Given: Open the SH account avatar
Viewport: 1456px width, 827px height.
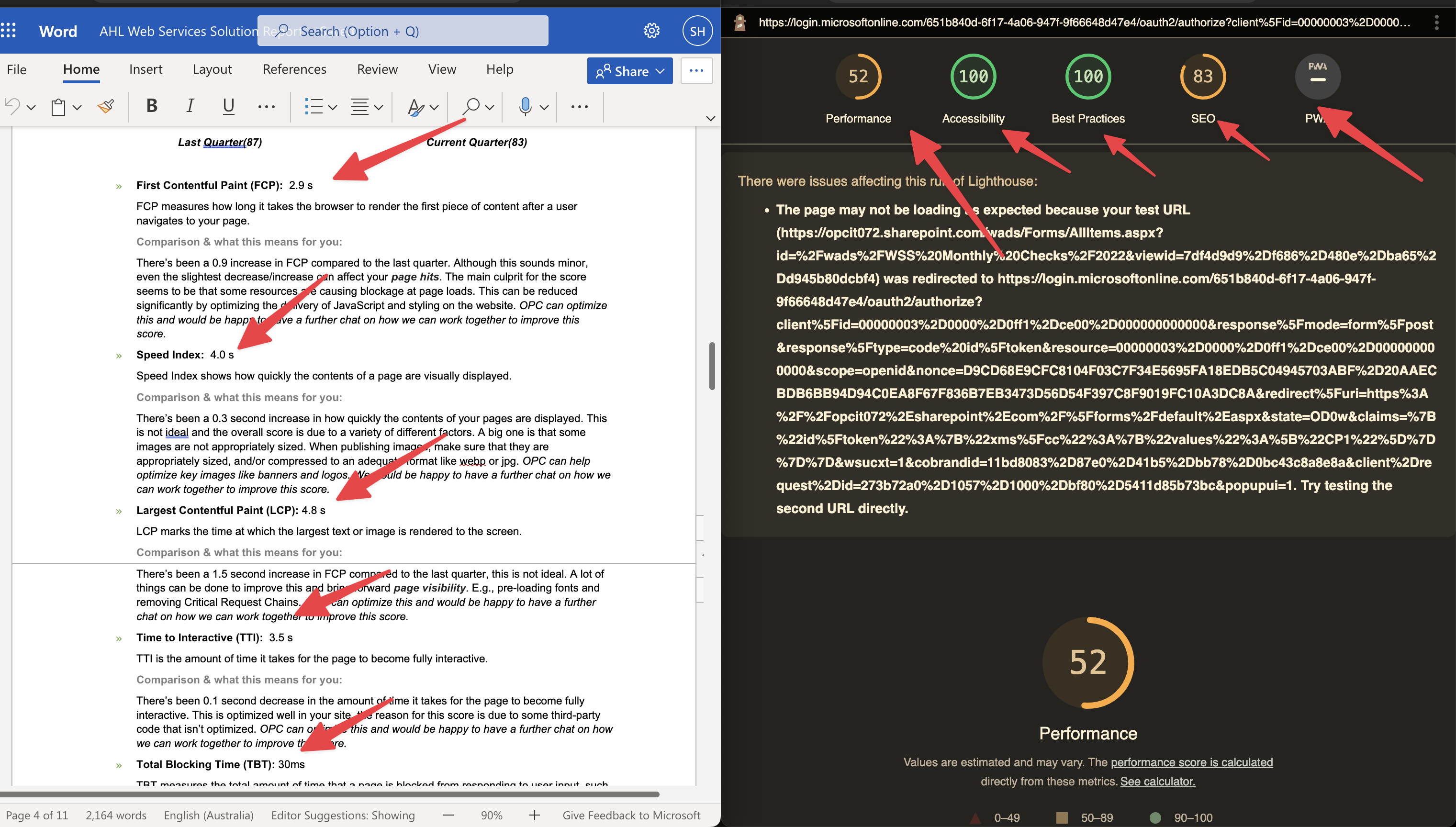Looking at the screenshot, I should pos(697,31).
